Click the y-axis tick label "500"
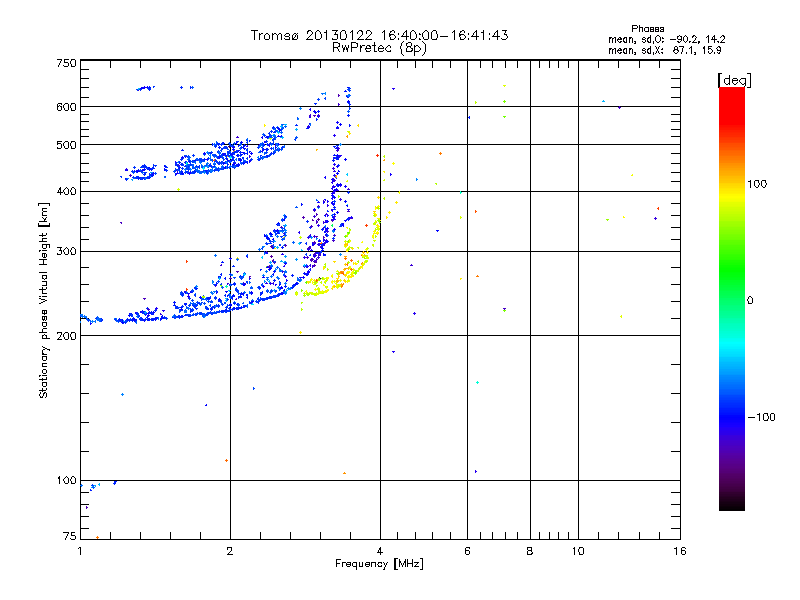Viewport: 800px width, 600px height. 66,145
